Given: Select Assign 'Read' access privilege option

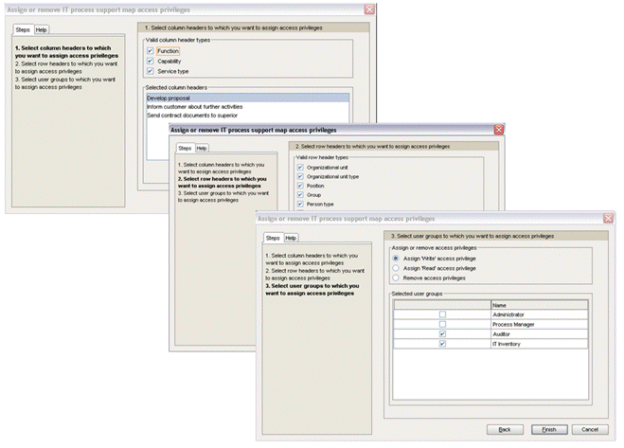Looking at the screenshot, I should (396, 268).
